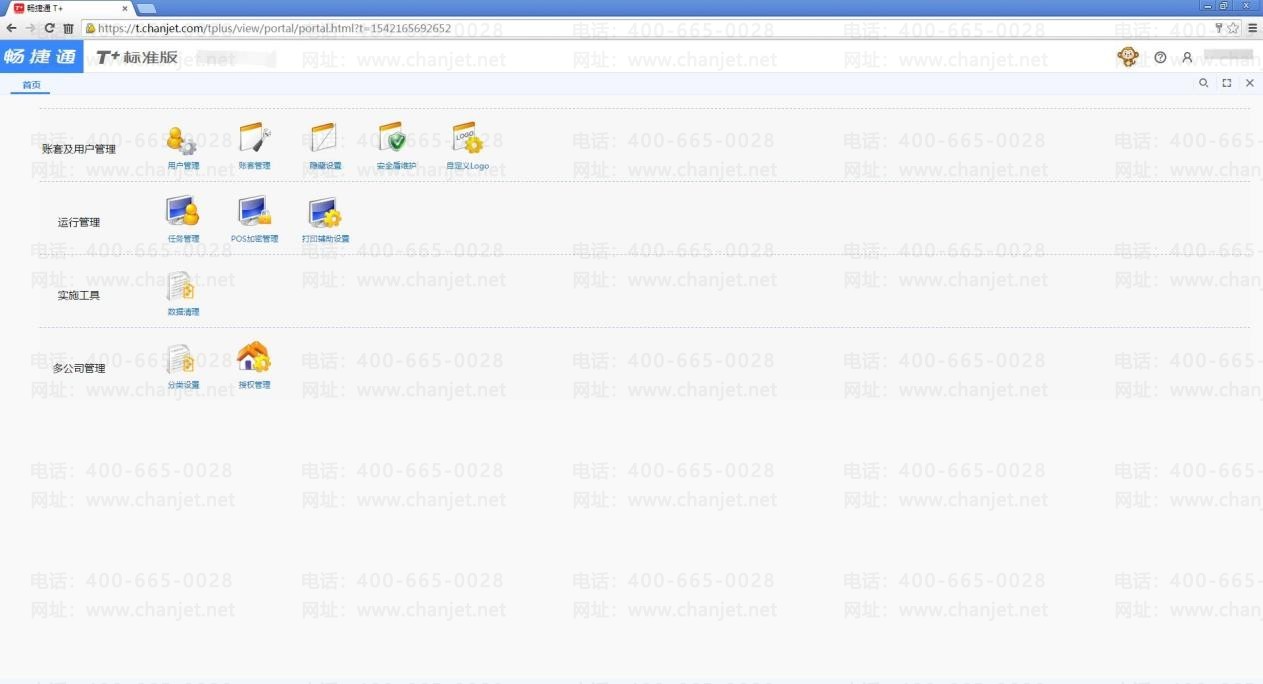Screen dimensions: 1263x684
Task: Click the 畅捷通 logo
Action: pyautogui.click(x=41, y=57)
